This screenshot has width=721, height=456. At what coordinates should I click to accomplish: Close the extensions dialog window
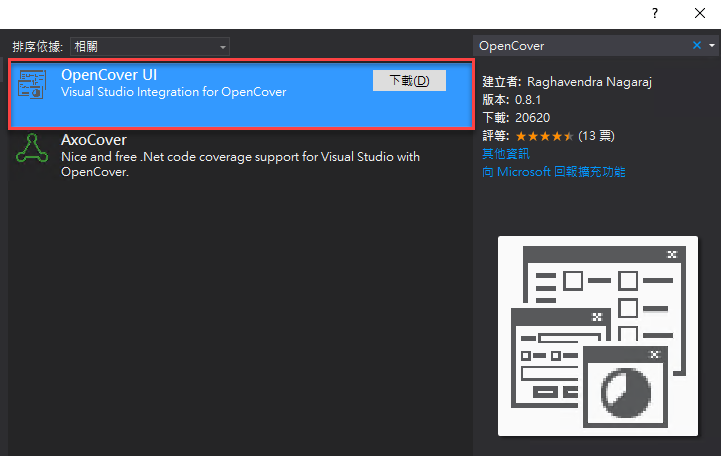point(700,13)
